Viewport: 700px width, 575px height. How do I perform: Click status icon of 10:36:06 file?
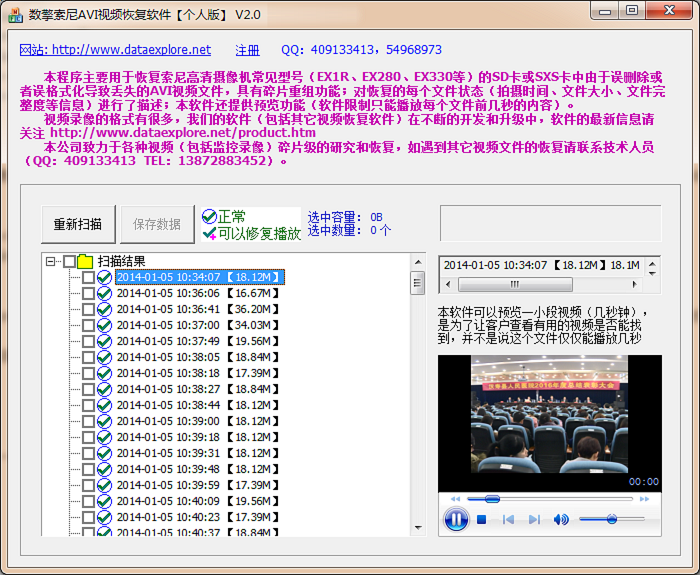pyautogui.click(x=104, y=293)
